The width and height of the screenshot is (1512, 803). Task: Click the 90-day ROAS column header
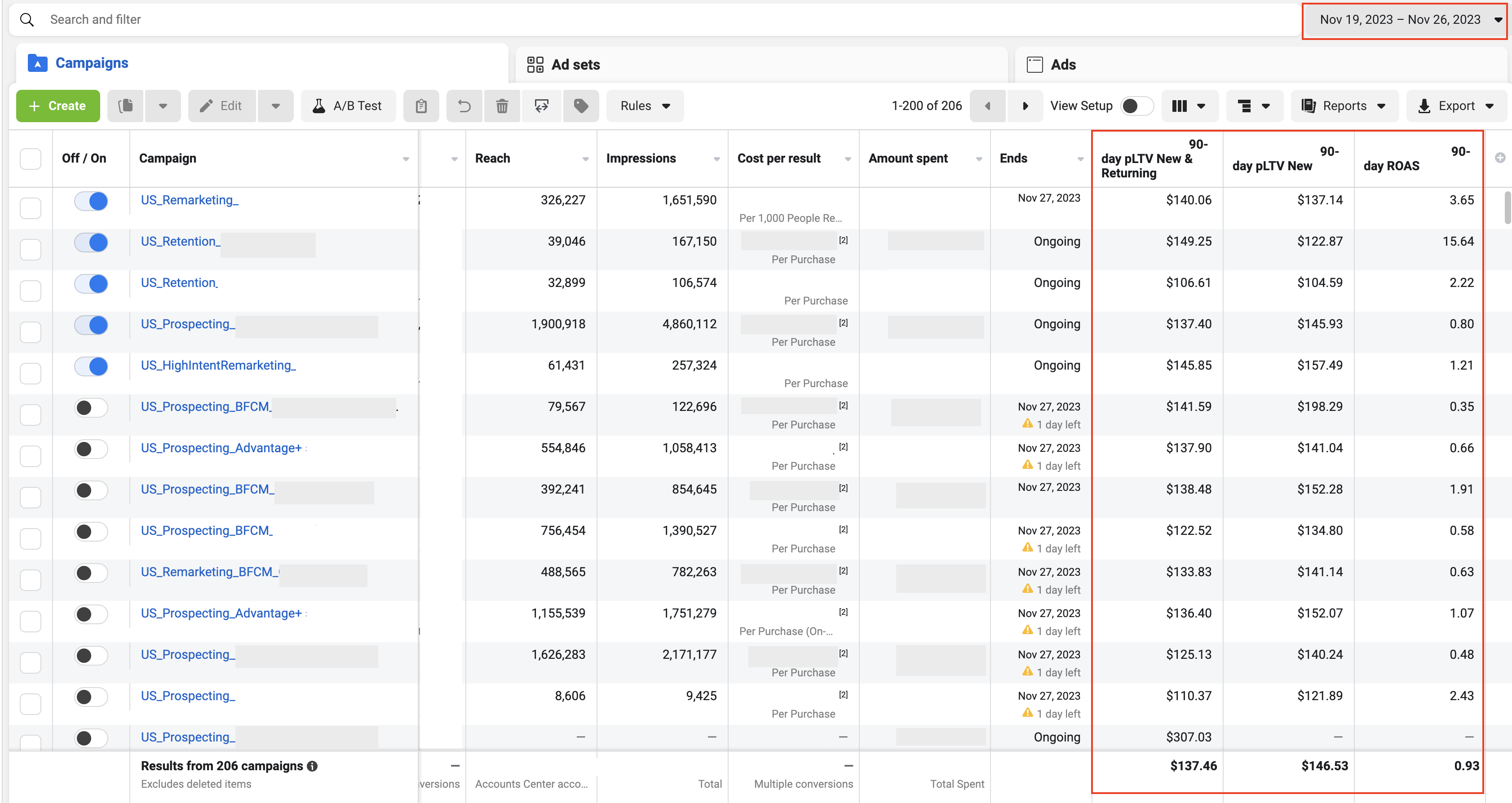click(1419, 159)
